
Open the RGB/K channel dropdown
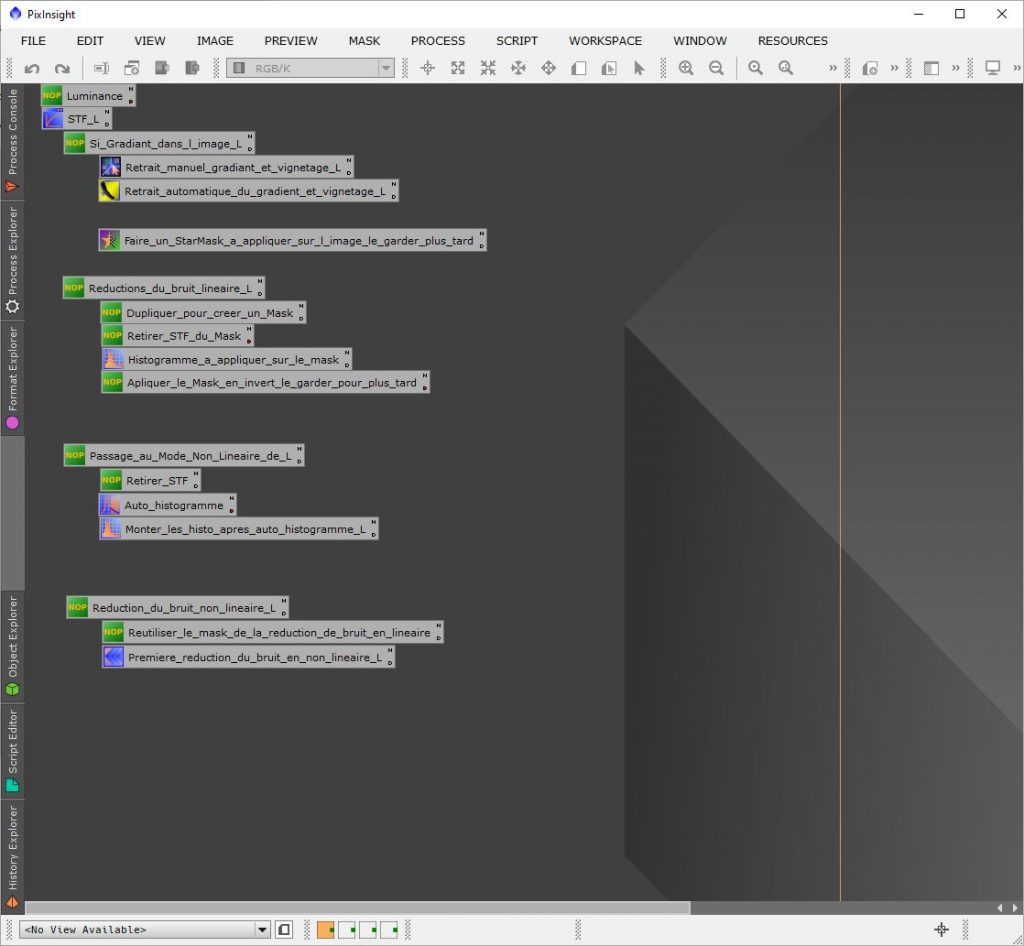[x=310, y=68]
